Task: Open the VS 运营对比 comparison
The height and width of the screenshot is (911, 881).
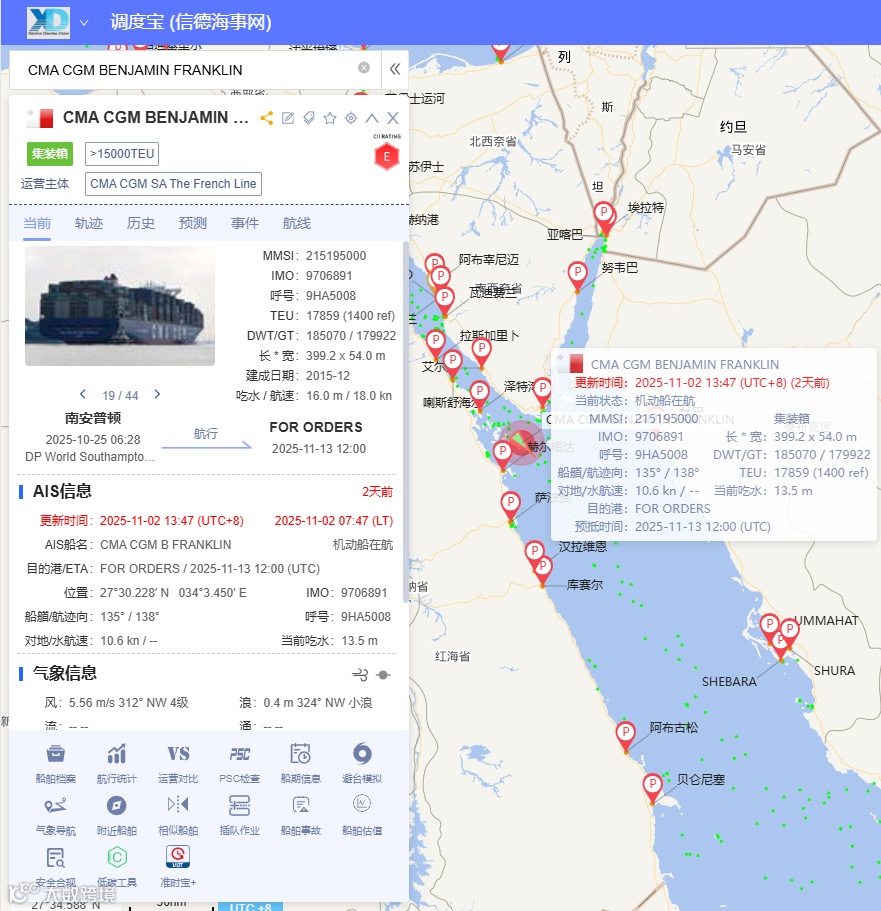Action: coord(178,762)
